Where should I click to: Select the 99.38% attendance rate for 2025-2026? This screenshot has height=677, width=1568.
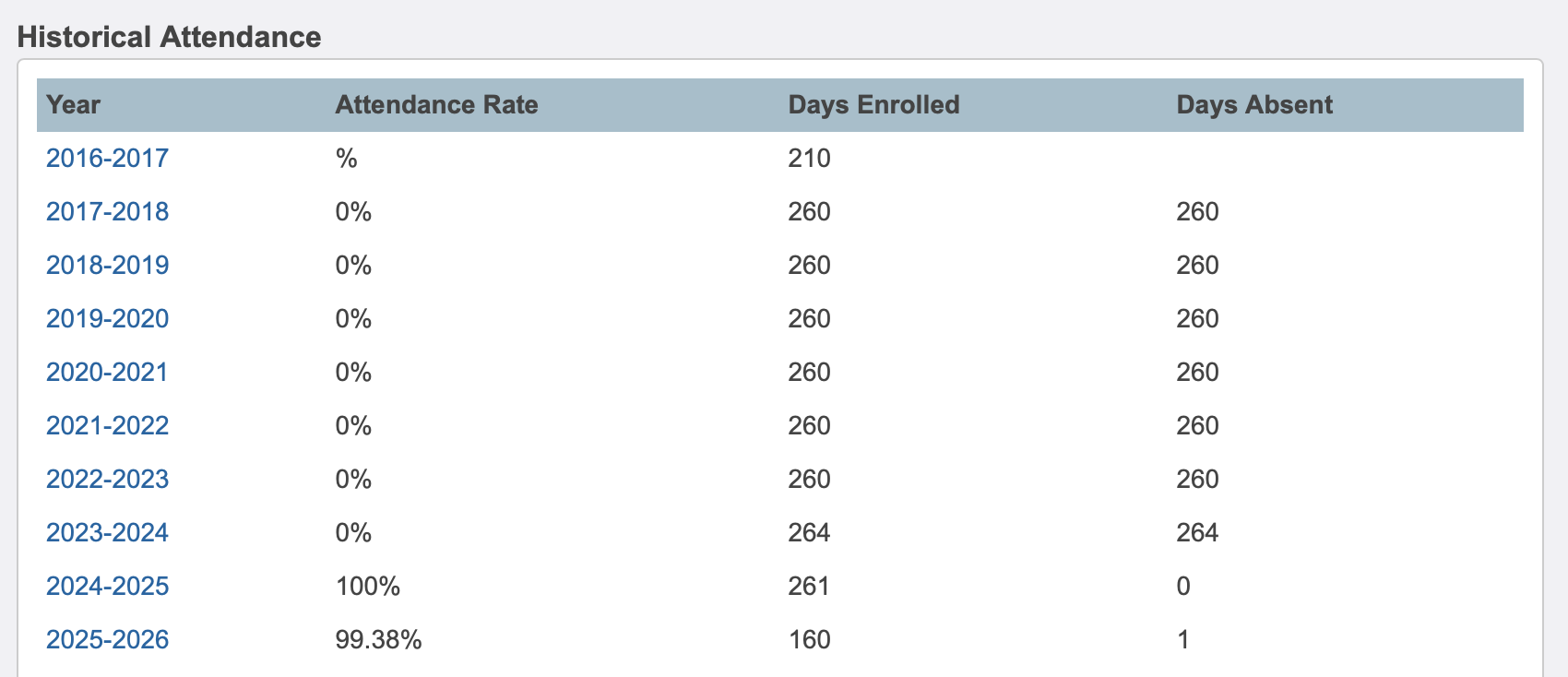click(x=378, y=638)
